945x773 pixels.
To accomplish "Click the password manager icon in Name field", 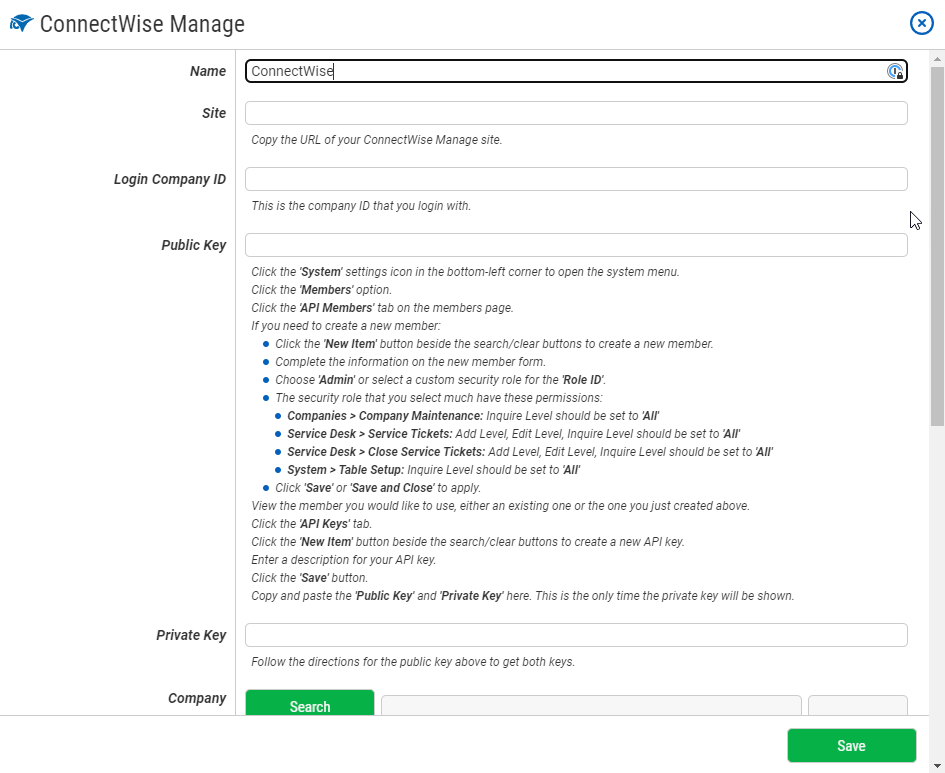I will point(895,71).
